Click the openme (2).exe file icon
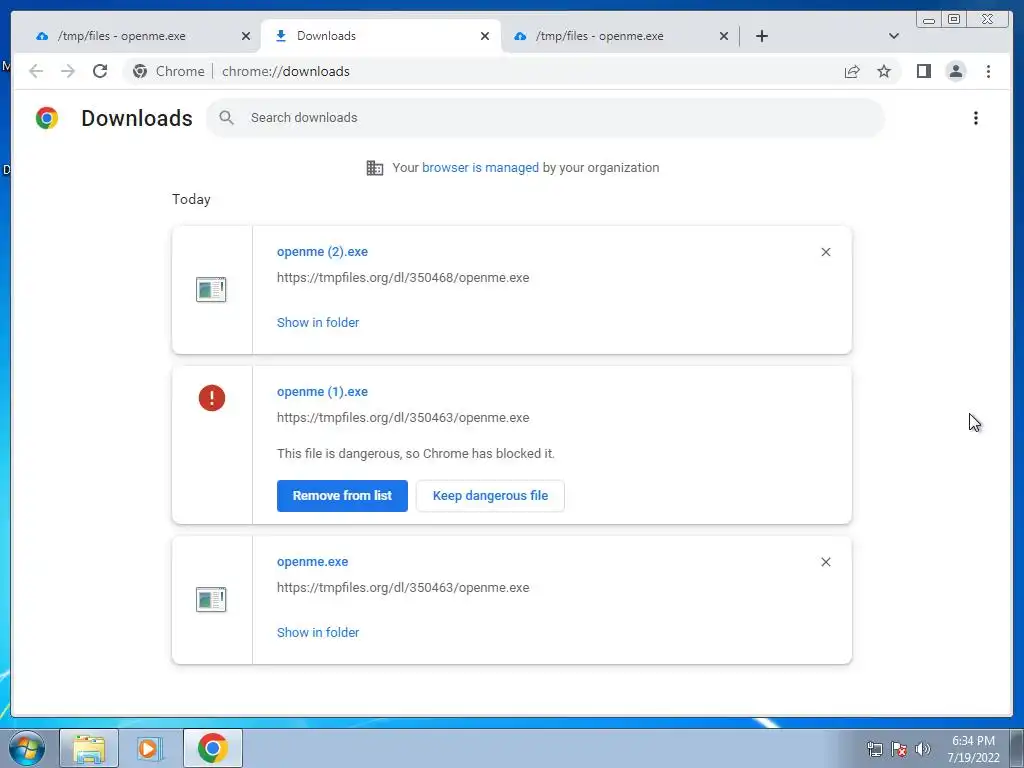Screen dimensions: 1024x768 pos(211,289)
